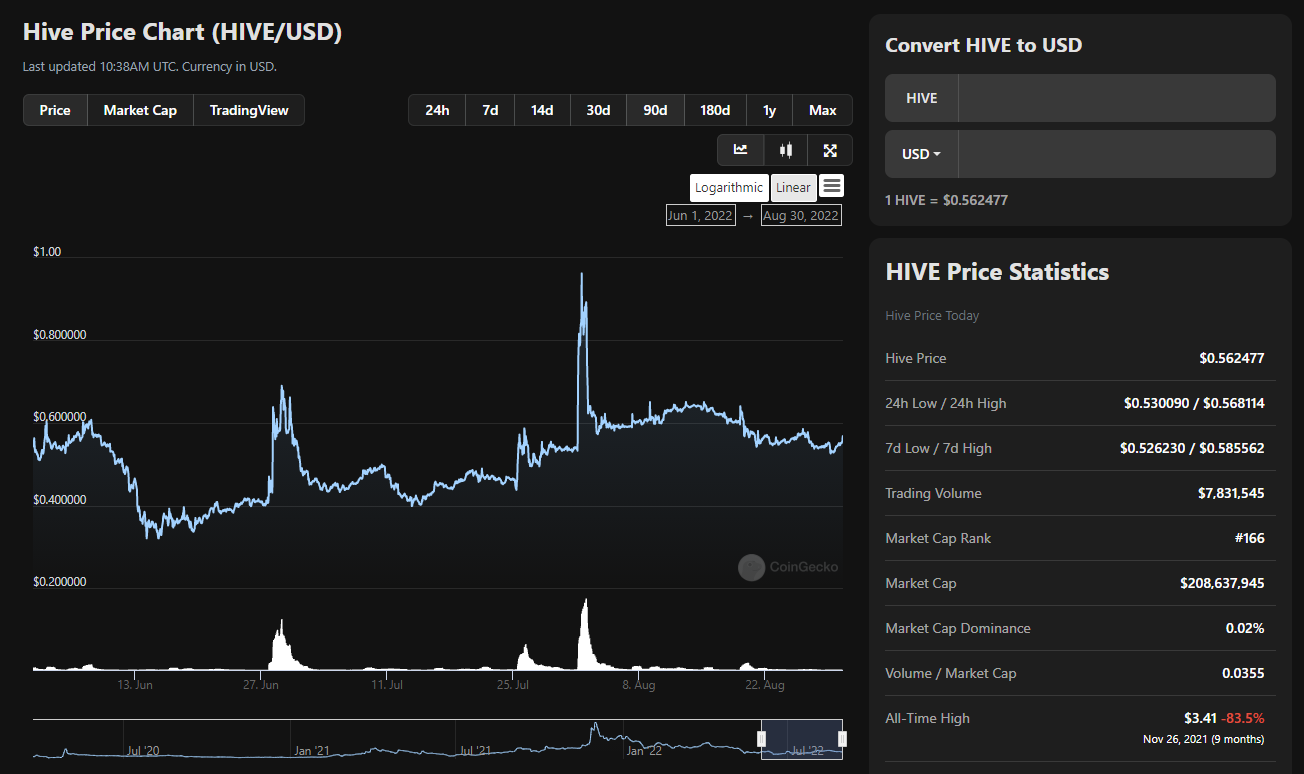This screenshot has height=774, width=1304.
Task: Select the Max range button
Action: point(823,110)
